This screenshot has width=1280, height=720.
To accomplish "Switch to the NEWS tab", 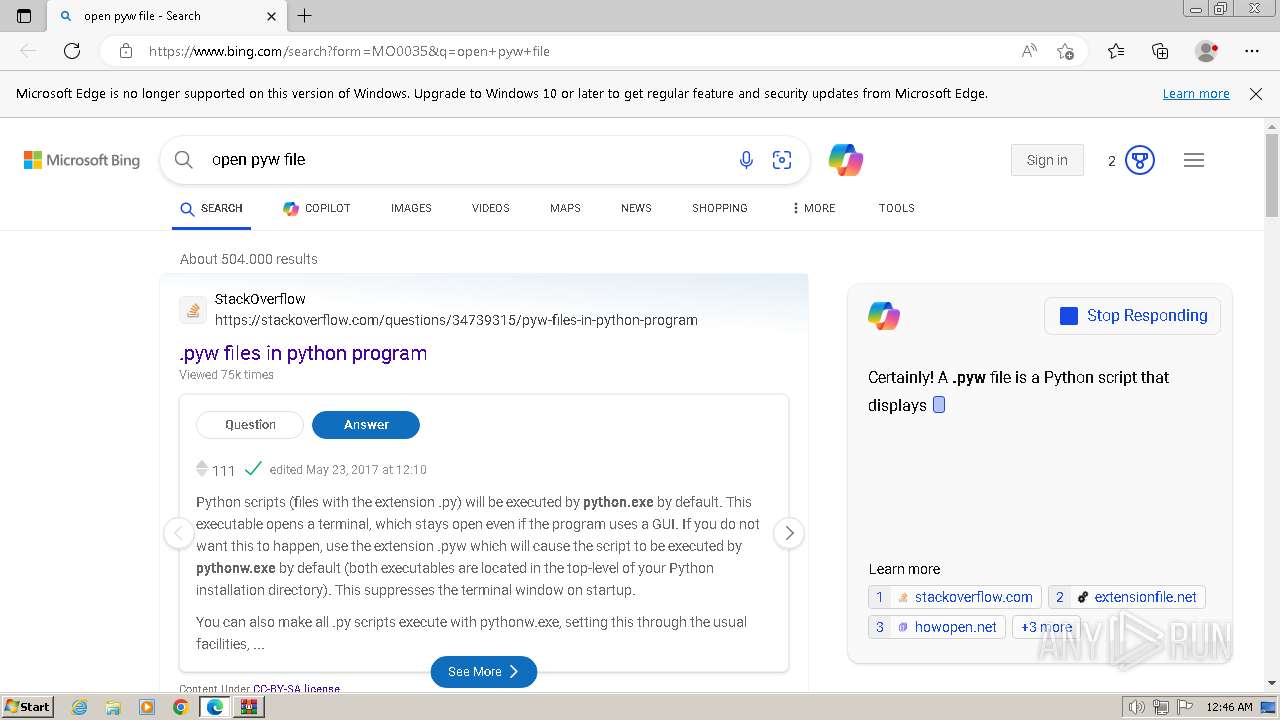I will click(x=636, y=208).
